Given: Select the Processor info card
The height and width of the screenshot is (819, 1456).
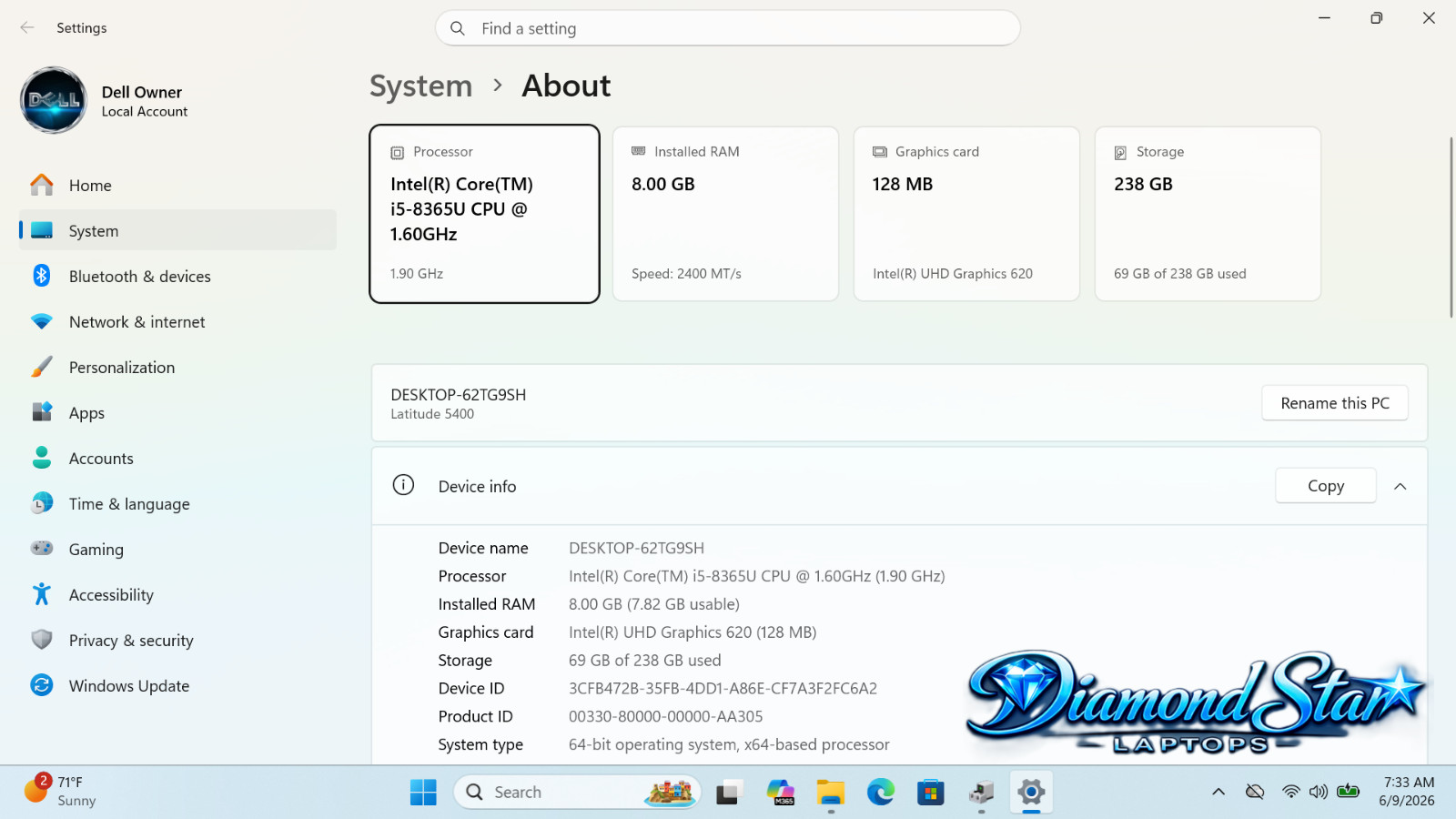Looking at the screenshot, I should click(x=484, y=214).
